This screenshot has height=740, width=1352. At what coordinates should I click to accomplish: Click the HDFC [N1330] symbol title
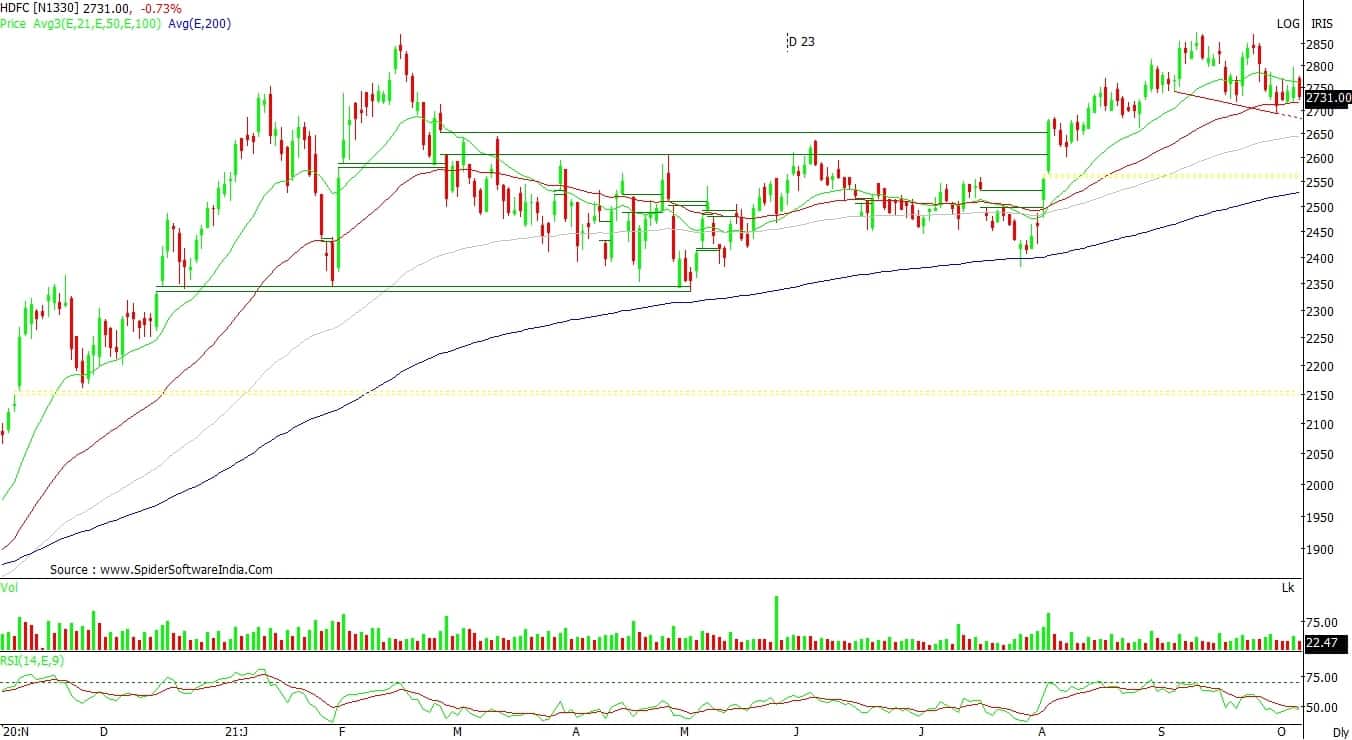41,8
